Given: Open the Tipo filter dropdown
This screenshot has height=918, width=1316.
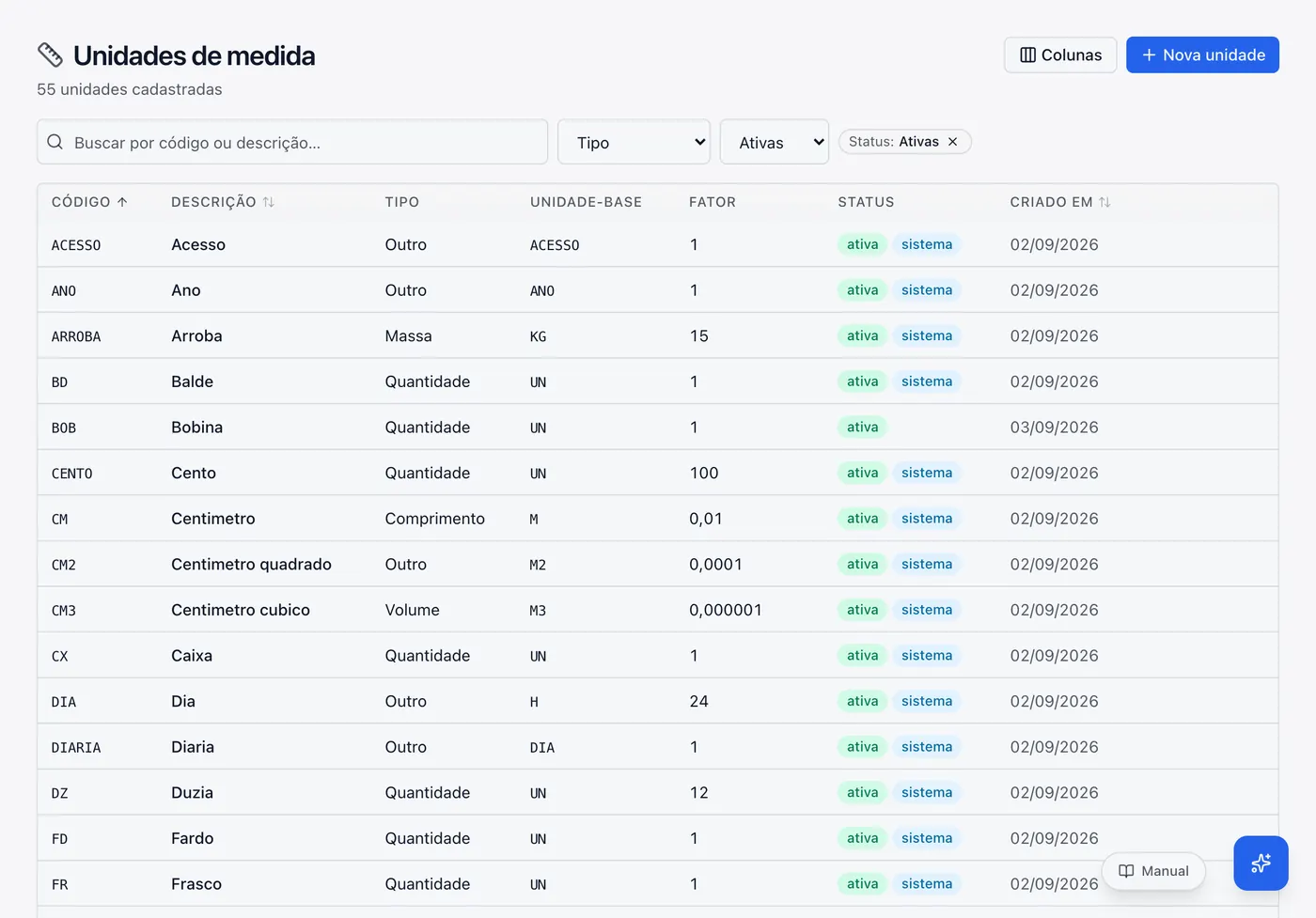Looking at the screenshot, I should (634, 142).
